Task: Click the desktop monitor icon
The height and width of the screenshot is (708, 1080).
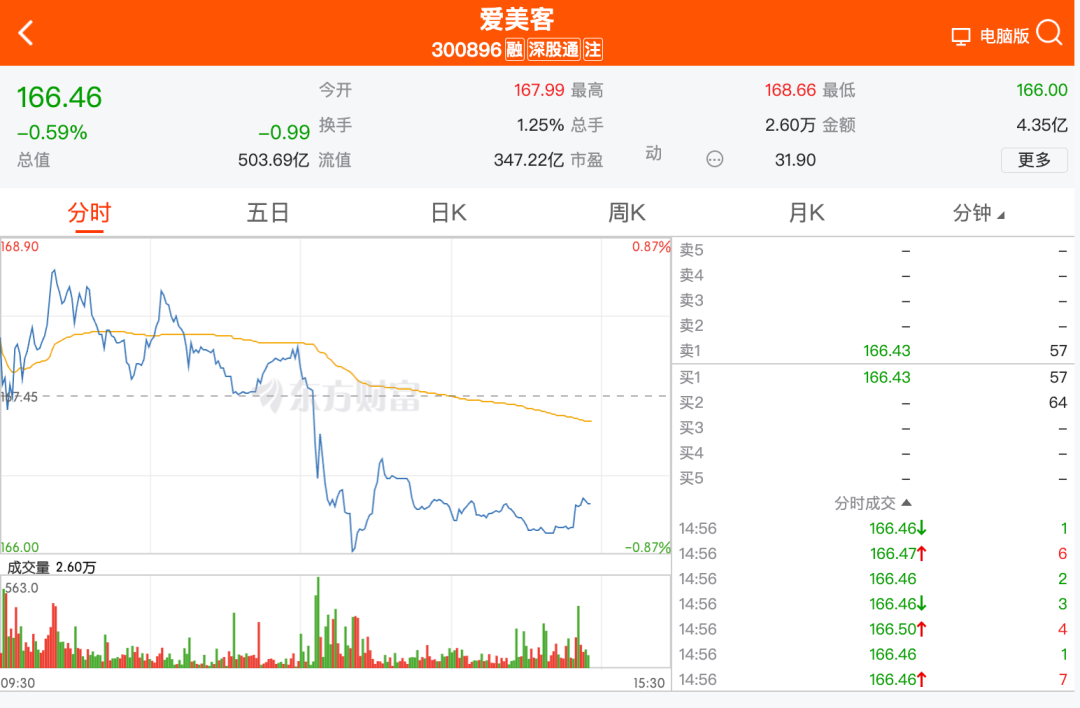Action: 961,37
